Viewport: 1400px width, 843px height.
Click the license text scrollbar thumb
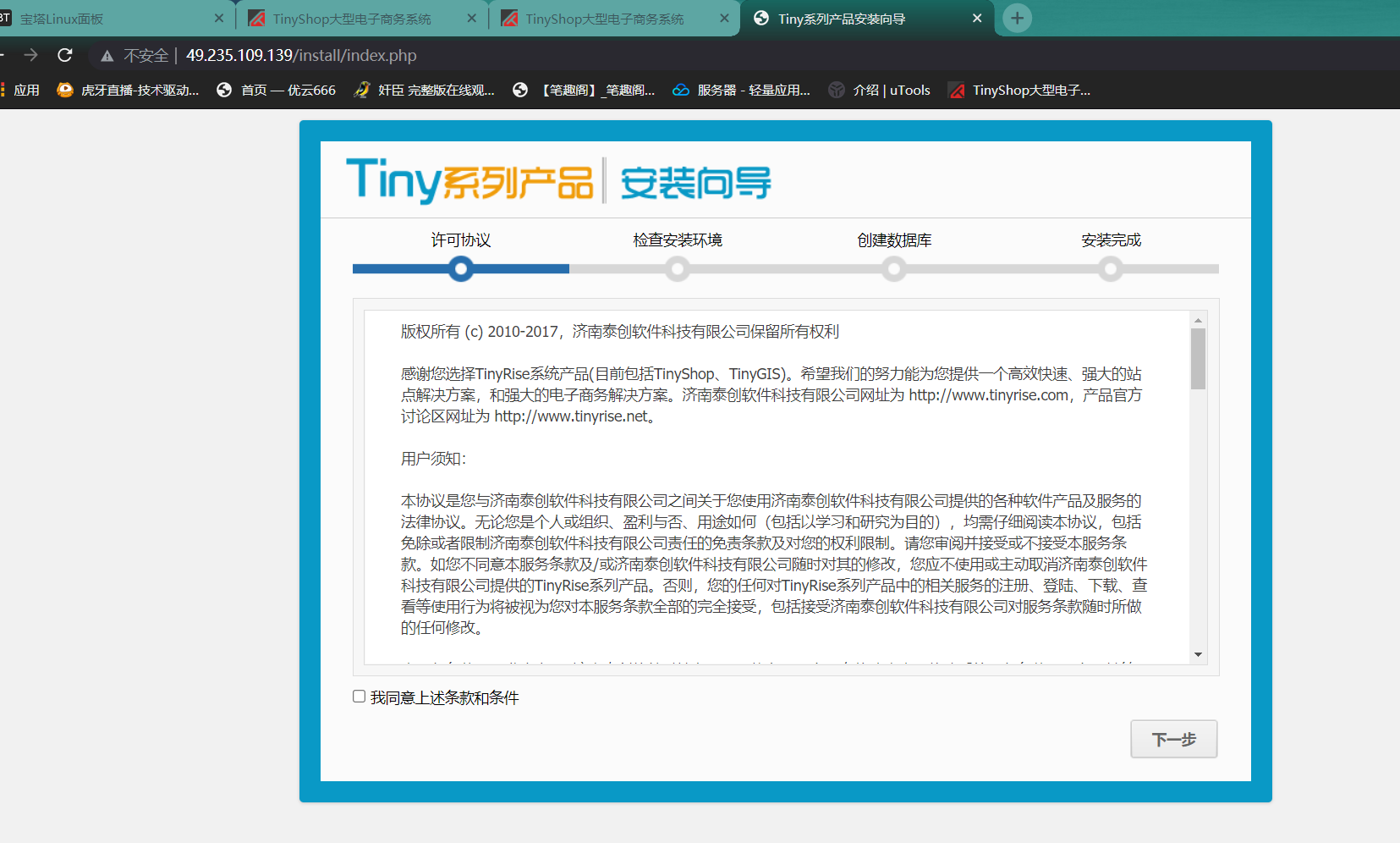pos(1198,359)
